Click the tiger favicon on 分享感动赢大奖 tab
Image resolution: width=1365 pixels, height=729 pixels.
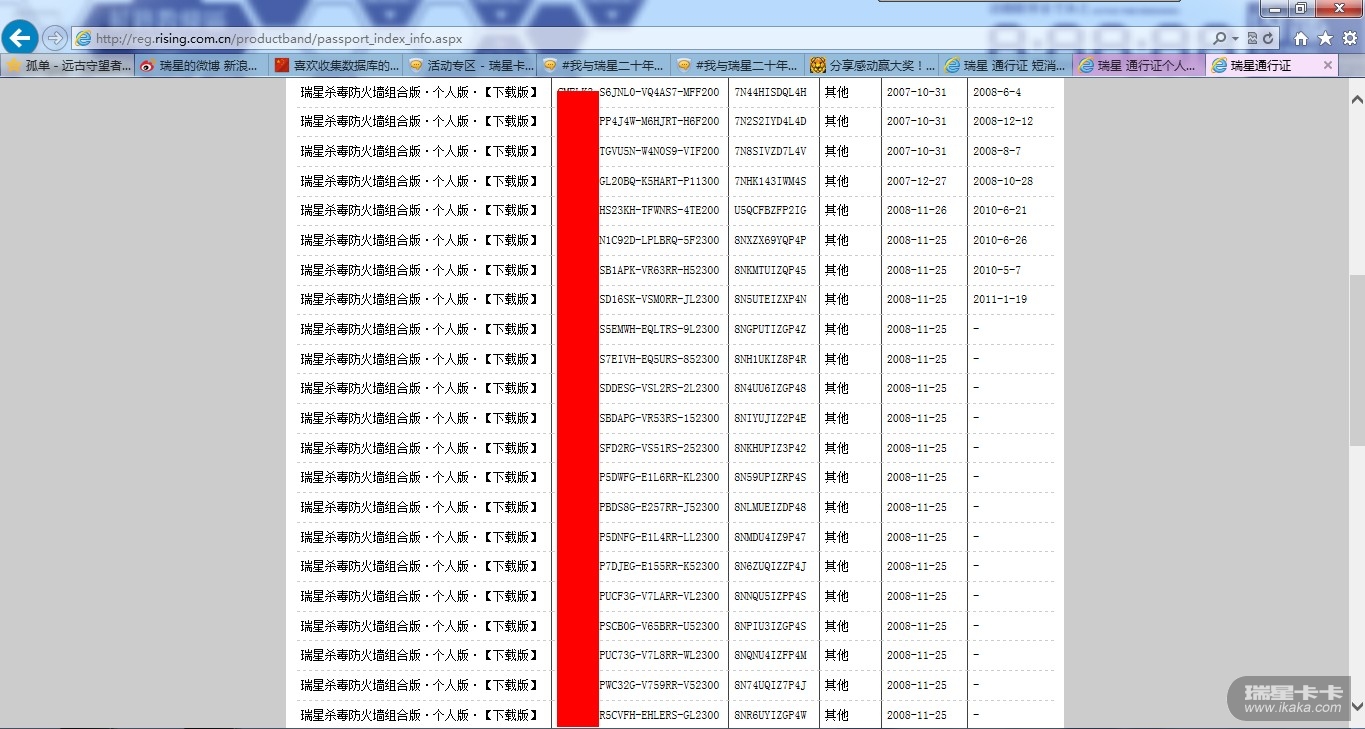(x=818, y=65)
